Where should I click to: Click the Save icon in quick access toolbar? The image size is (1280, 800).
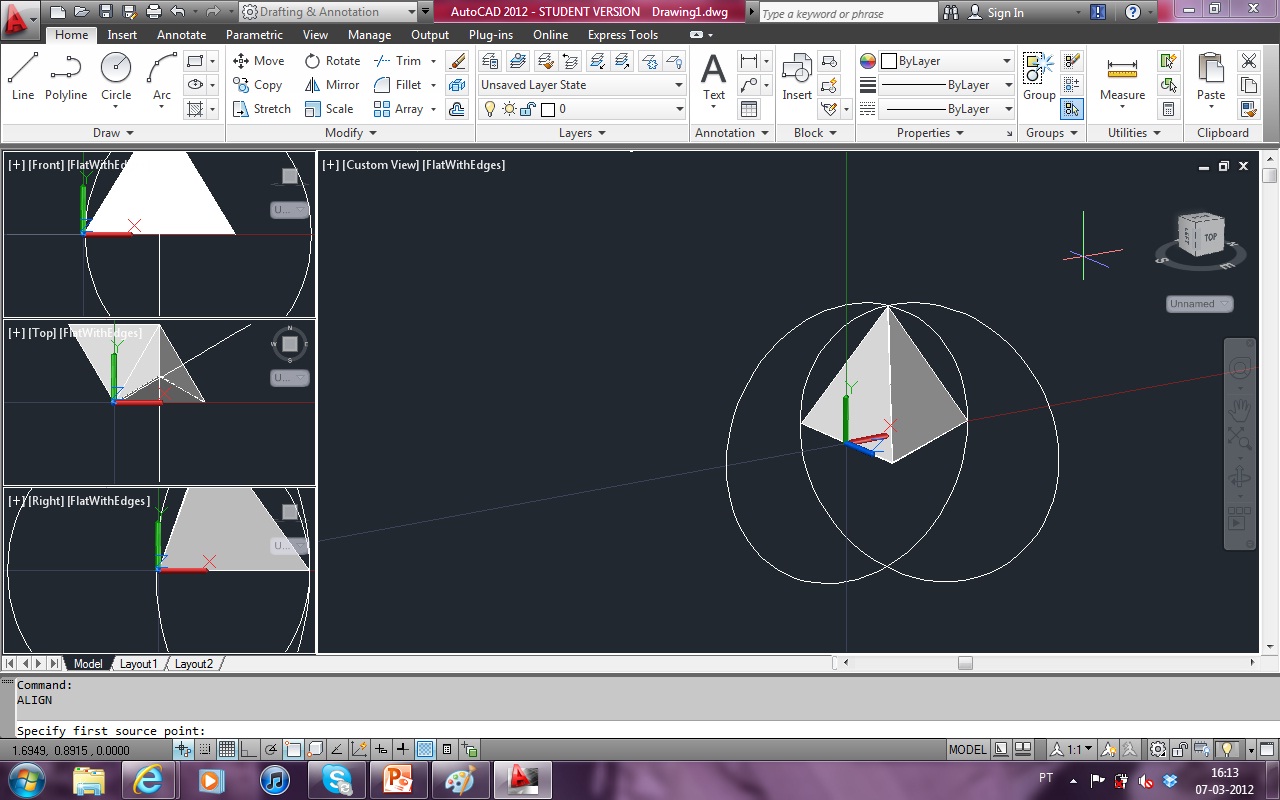(106, 12)
